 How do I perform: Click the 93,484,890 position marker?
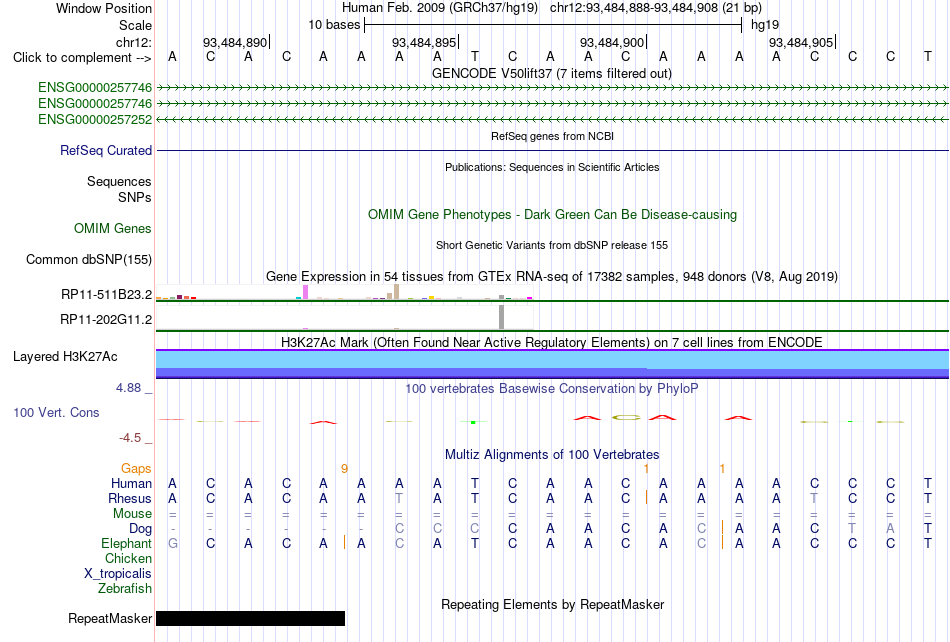[235, 42]
